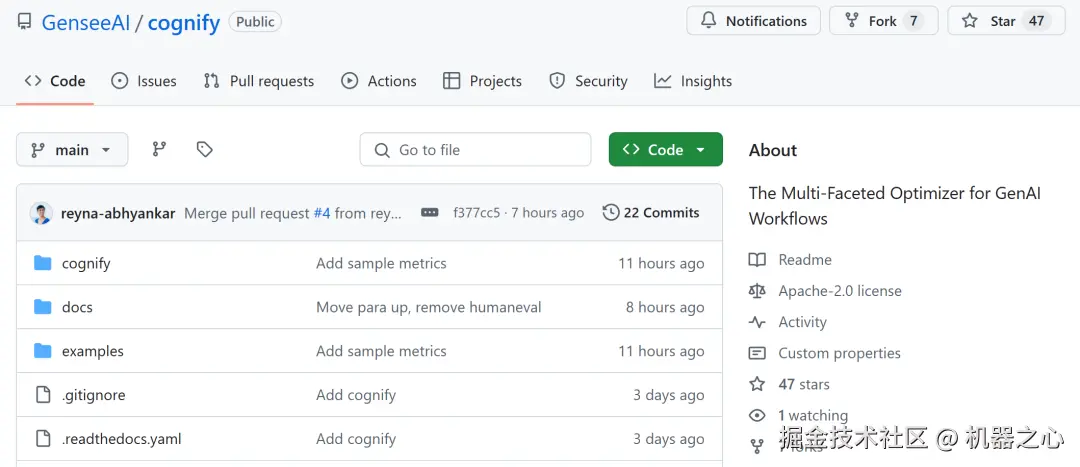Click the repository icon beside GenseeAI
Viewport: 1080px width, 467px height.
pyautogui.click(x=24, y=22)
